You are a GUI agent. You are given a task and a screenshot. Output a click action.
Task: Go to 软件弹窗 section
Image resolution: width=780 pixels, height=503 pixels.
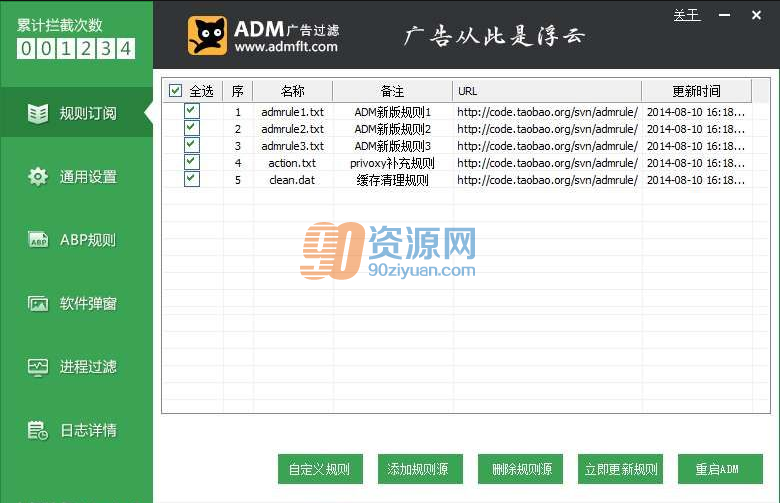pyautogui.click(x=77, y=303)
